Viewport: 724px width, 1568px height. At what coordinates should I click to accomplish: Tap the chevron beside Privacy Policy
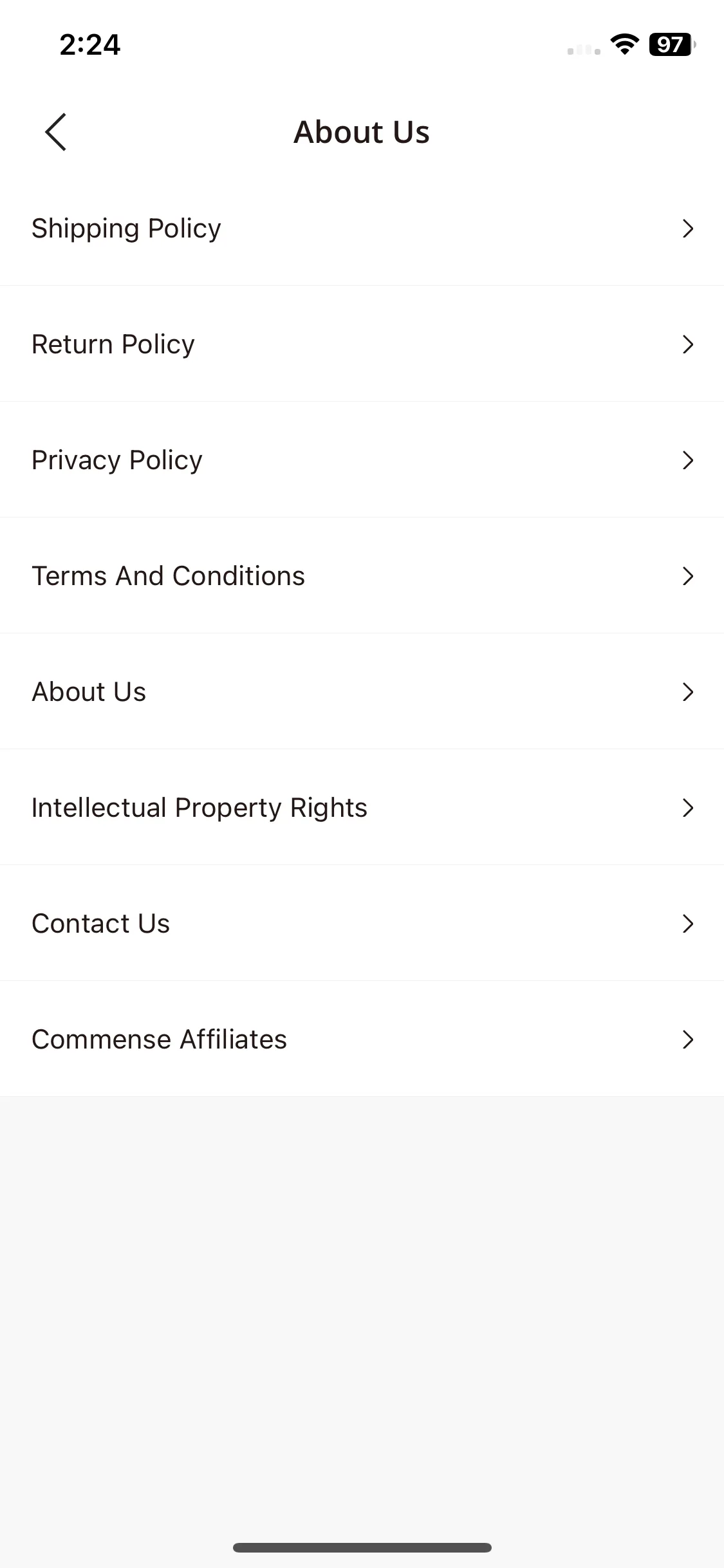(688, 460)
